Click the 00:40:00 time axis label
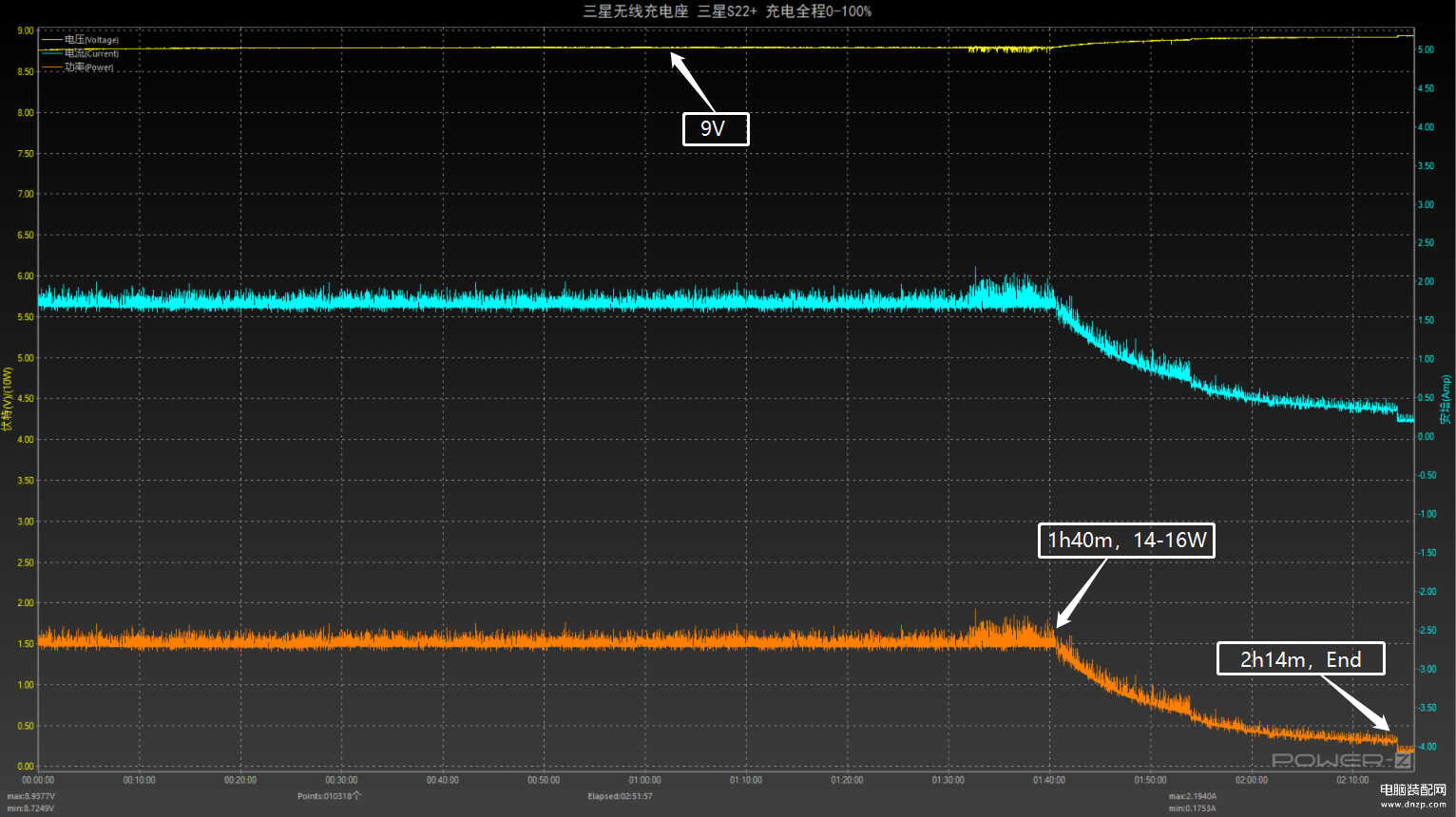This screenshot has width=1456, height=817. click(442, 780)
